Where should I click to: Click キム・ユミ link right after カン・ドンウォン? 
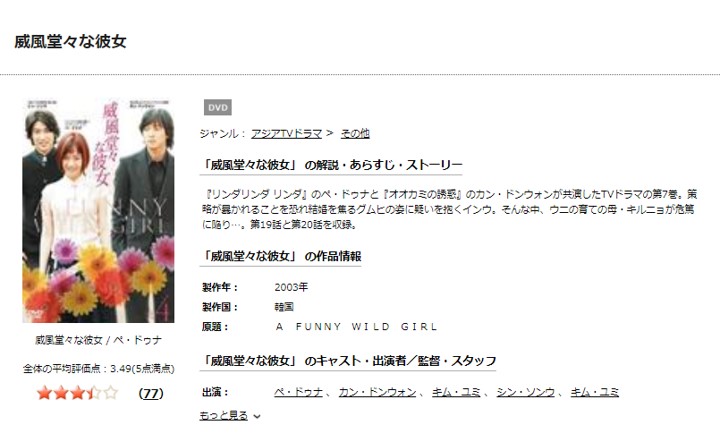click(456, 392)
